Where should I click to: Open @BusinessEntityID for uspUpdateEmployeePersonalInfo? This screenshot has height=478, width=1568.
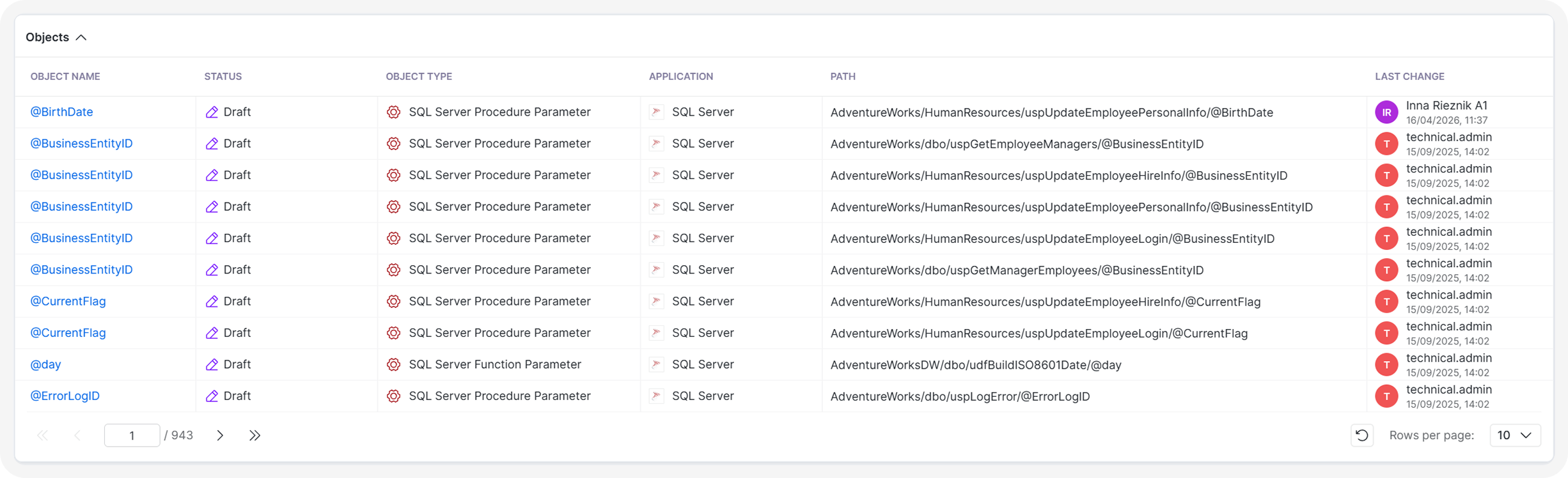pos(81,206)
